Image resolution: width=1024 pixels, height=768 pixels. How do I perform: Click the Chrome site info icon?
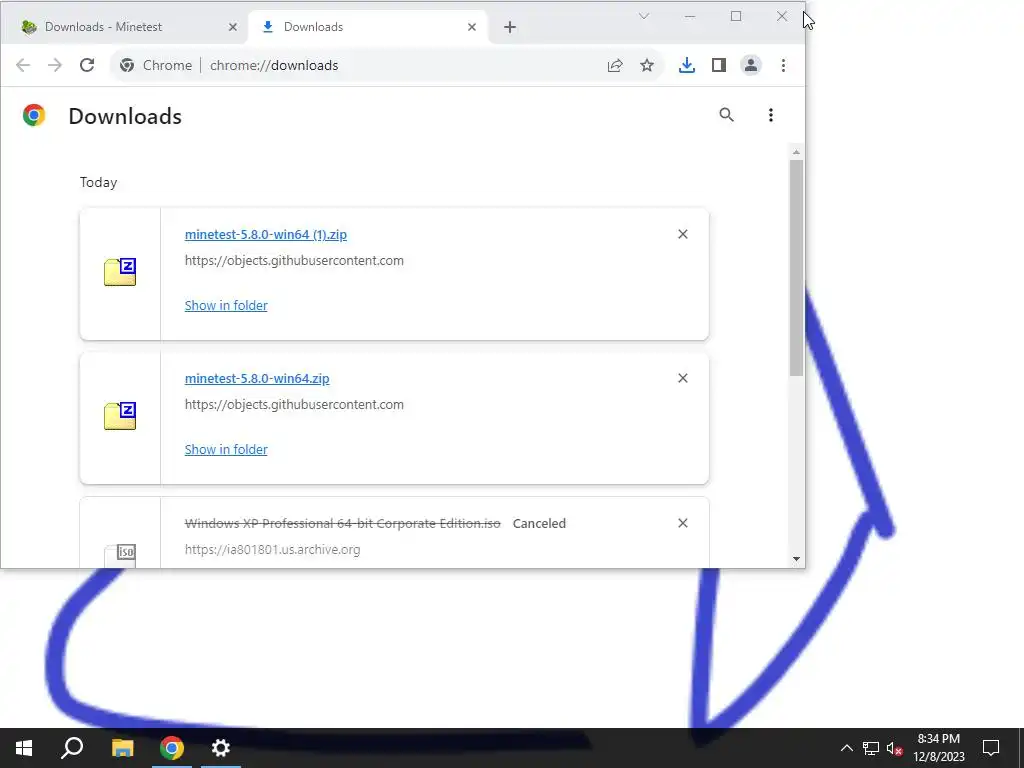[127, 65]
